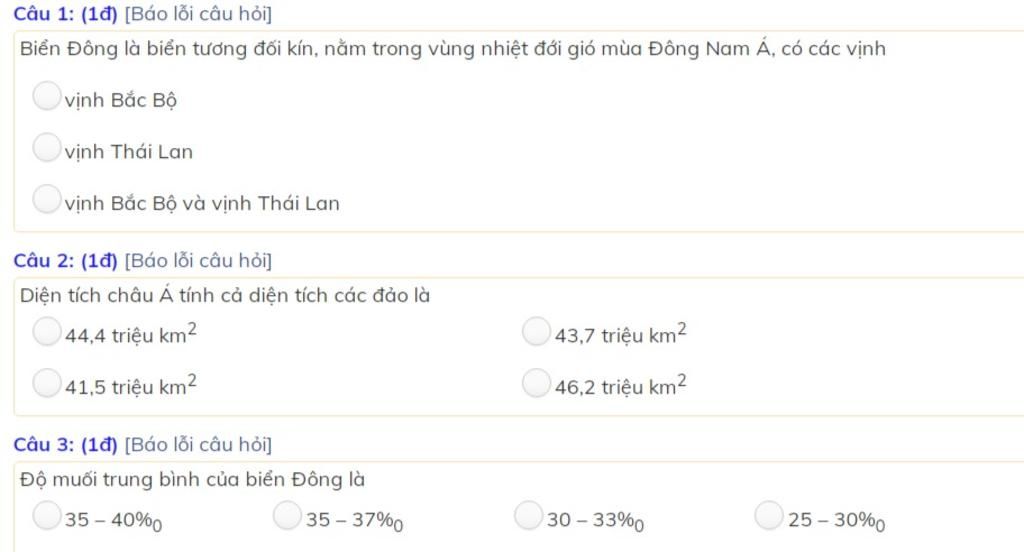The height and width of the screenshot is (552, 1024).
Task: Pick salinity 30 – 33‰ answer
Action: (x=528, y=515)
